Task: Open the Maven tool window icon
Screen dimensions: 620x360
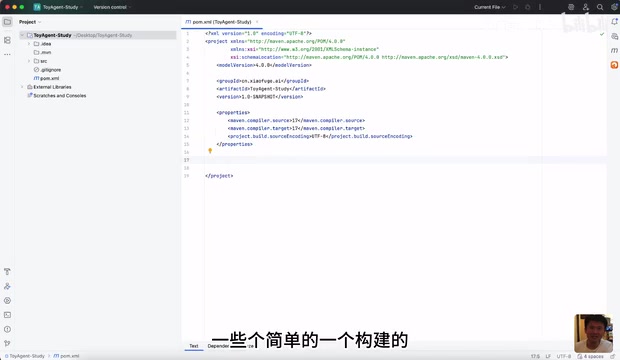Action: click(x=614, y=50)
